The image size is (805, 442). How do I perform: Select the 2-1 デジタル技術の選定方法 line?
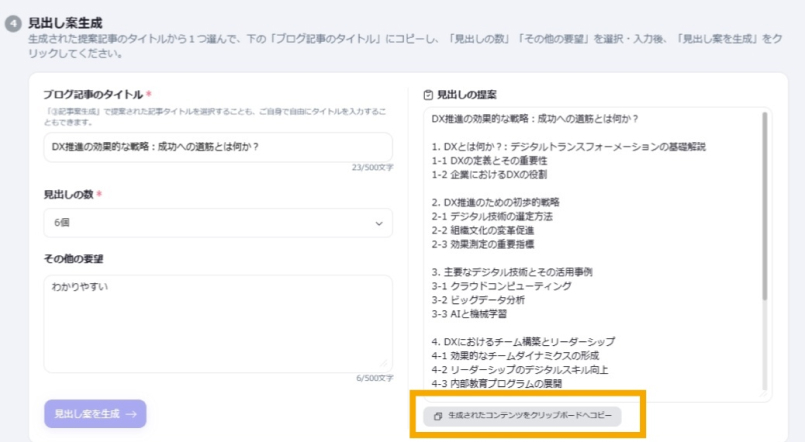point(492,215)
